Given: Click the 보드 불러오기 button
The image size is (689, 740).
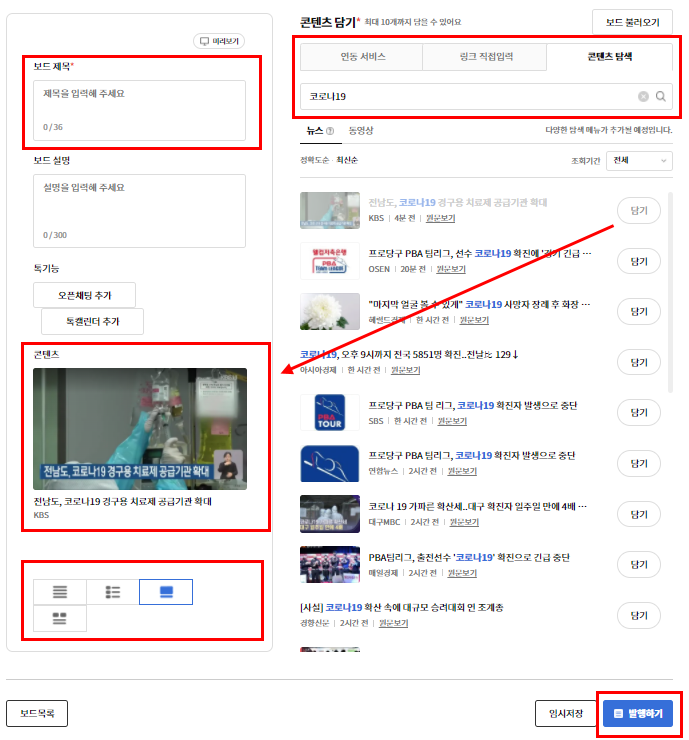Looking at the screenshot, I should [632, 22].
